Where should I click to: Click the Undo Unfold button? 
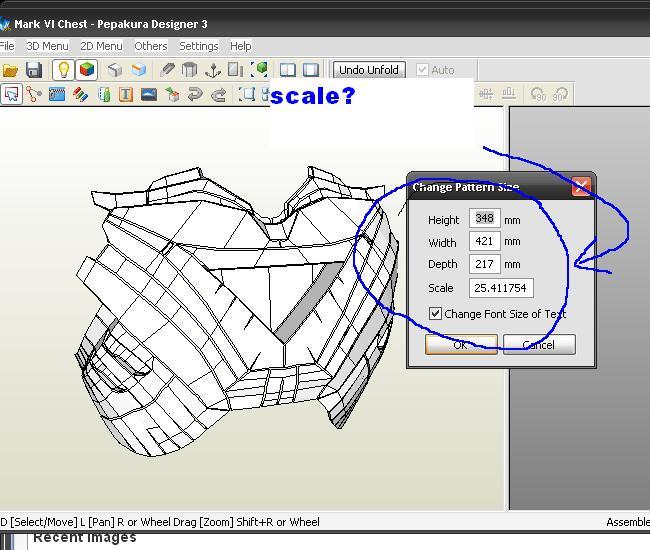pos(369,70)
